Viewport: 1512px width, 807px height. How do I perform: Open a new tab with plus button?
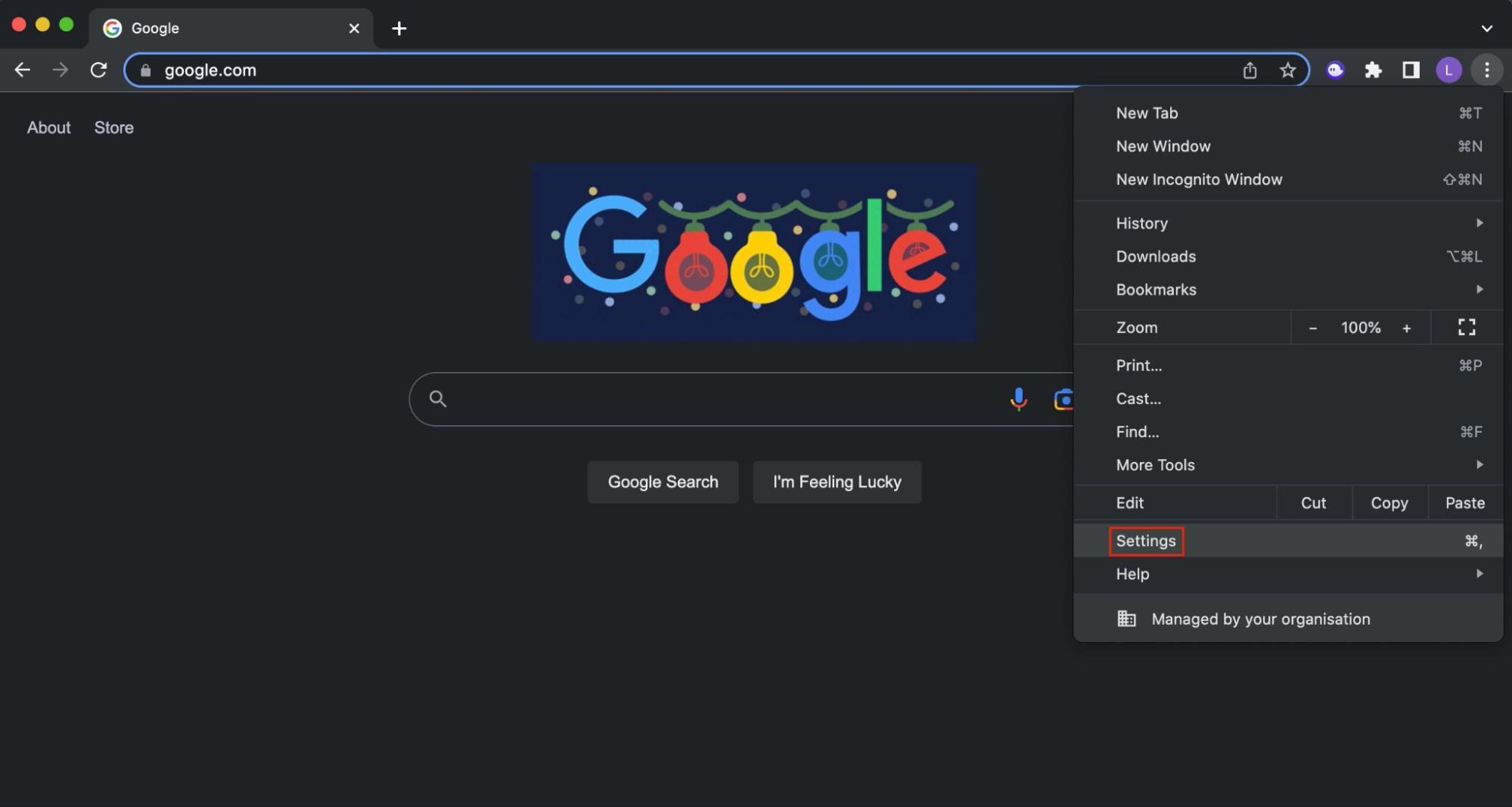399,28
